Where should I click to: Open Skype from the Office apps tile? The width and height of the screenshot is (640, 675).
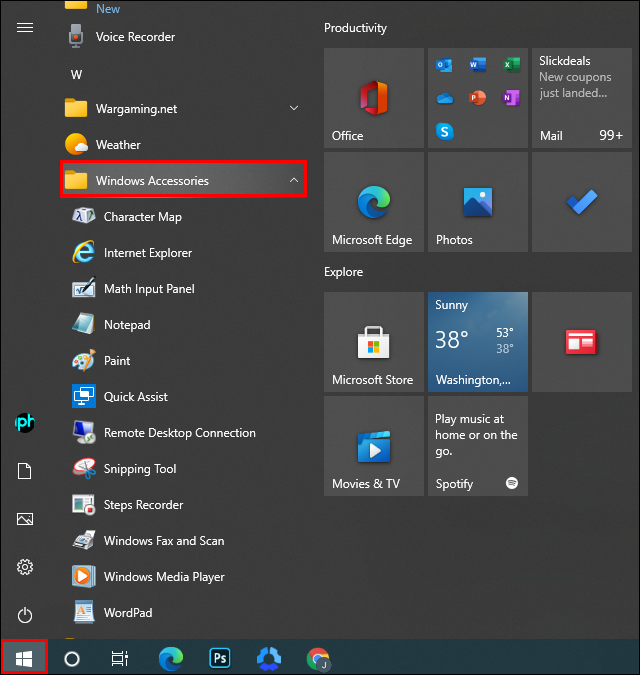coord(445,131)
